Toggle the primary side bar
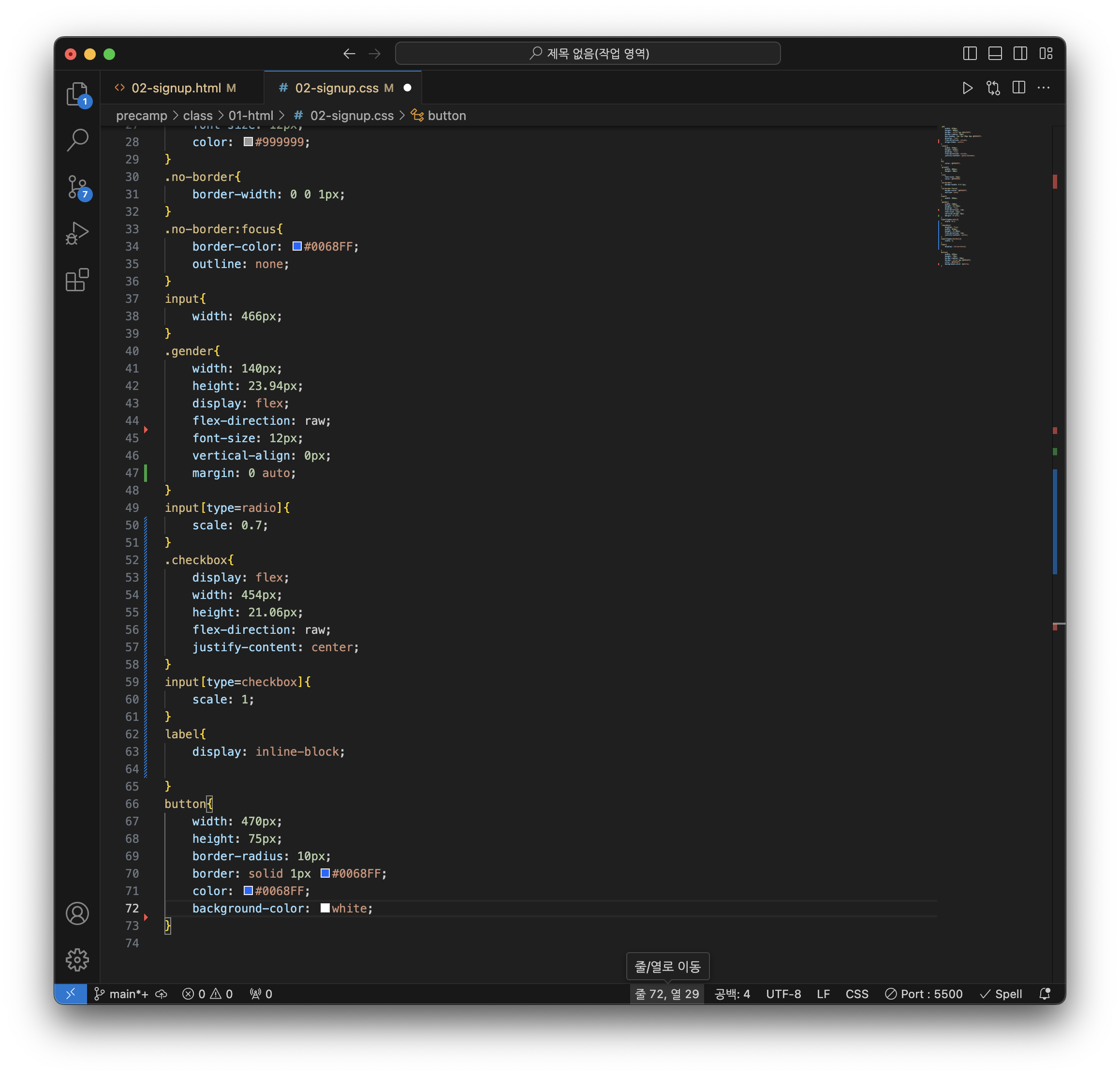The height and width of the screenshot is (1076, 1120). pyautogui.click(x=970, y=54)
